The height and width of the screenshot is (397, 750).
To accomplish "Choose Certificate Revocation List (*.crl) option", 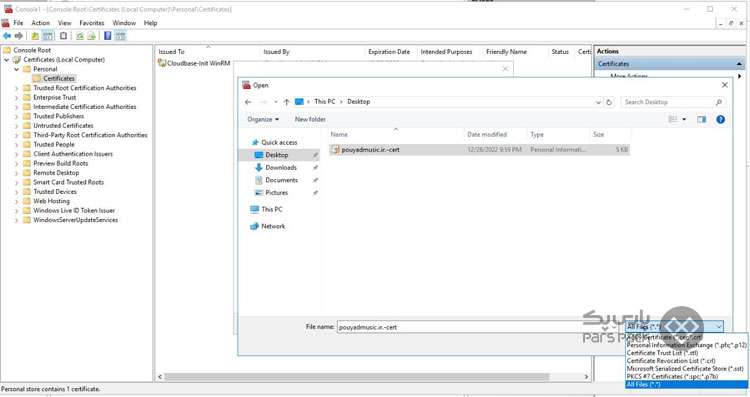I will click(686, 361).
